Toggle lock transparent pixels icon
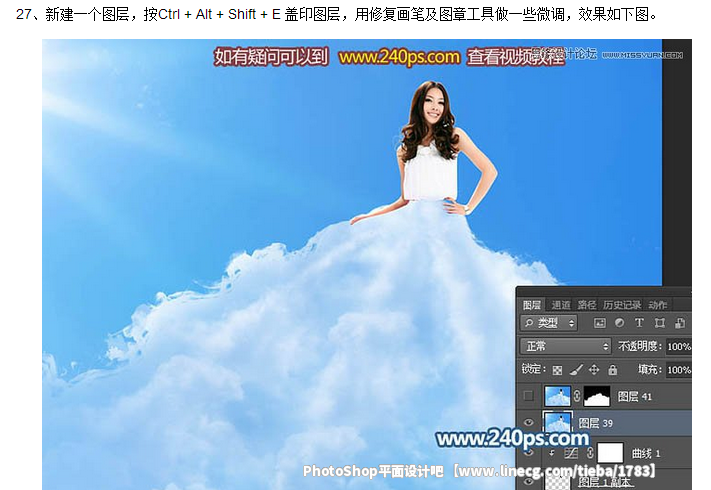Screen dimensions: 711x490 click(557, 370)
